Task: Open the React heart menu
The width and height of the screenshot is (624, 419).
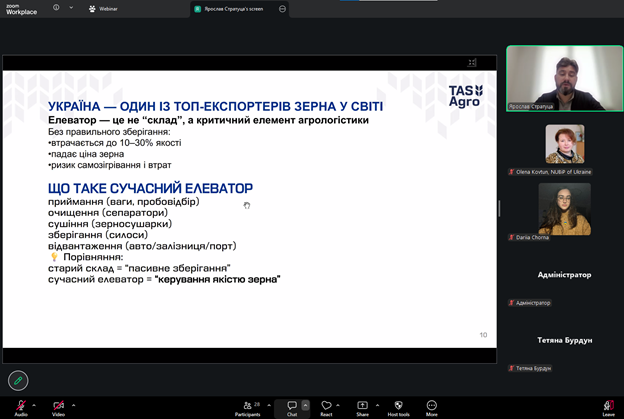Action: click(x=326, y=408)
